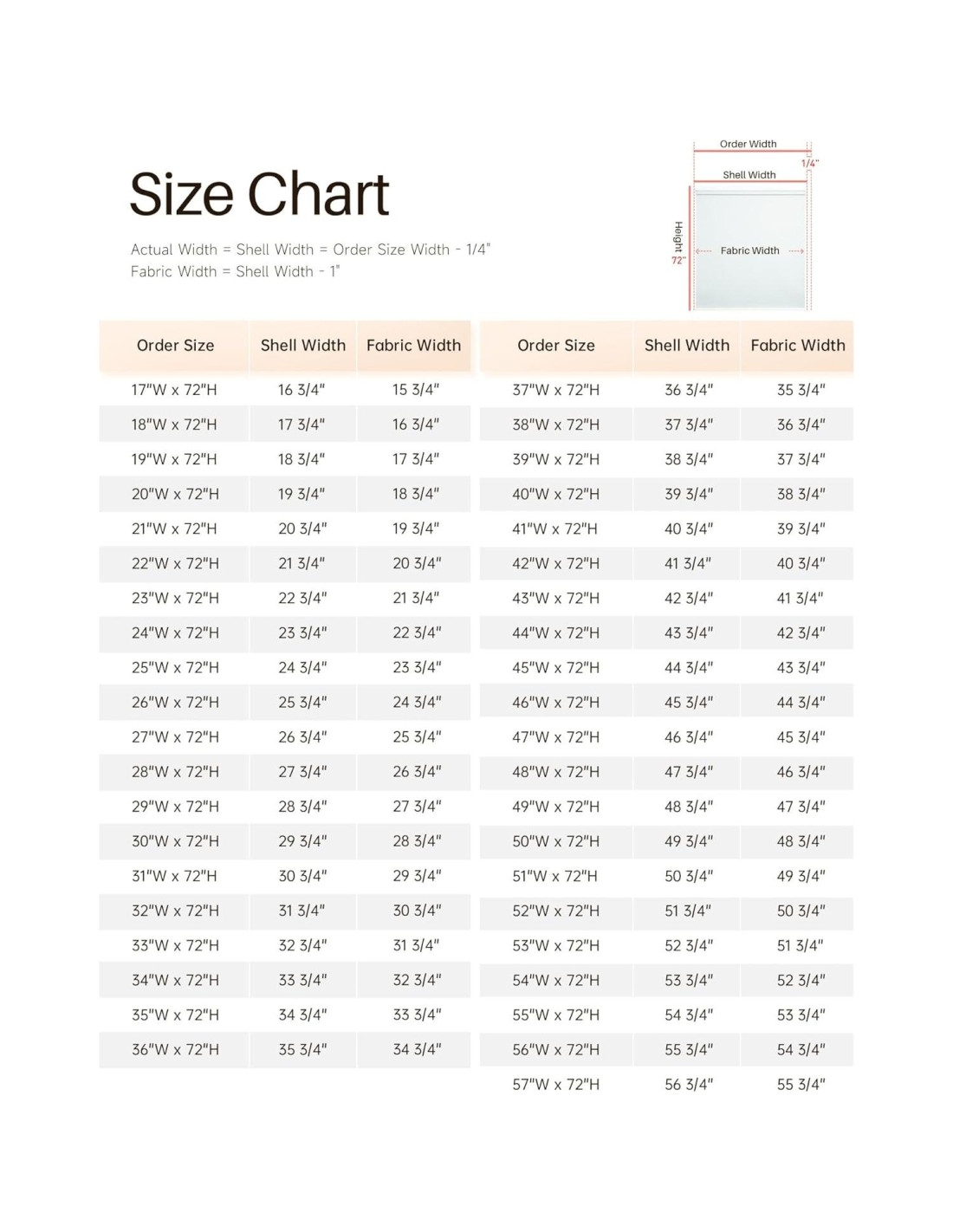Screen dimensions: 953x1232
Task: Select the 45"W x 72"H order size cell
Action: (555, 668)
